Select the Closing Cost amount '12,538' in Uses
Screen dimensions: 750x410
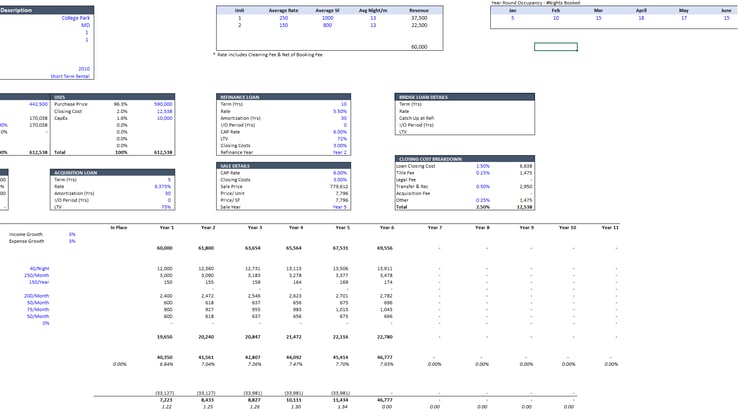click(x=165, y=111)
